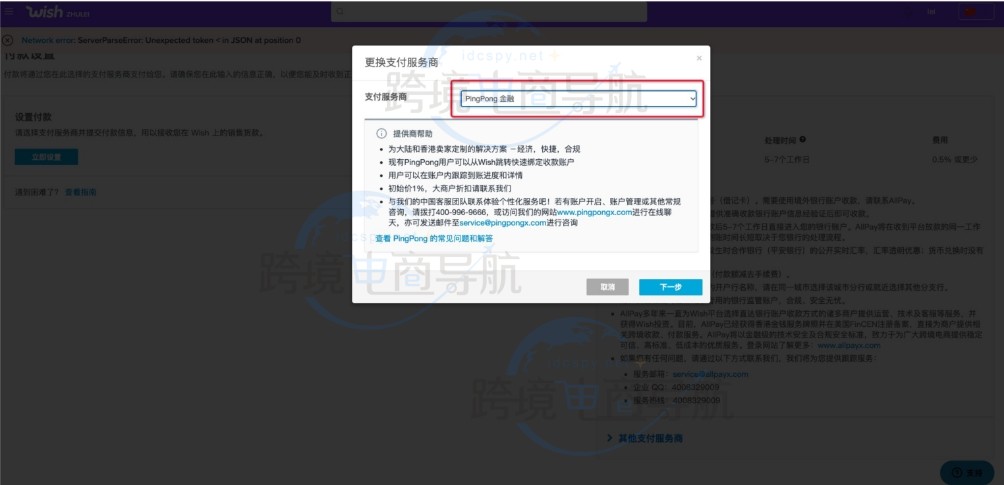
Task: Open the hamburger menu in the Wish header
Action: pyautogui.click(x=8, y=12)
